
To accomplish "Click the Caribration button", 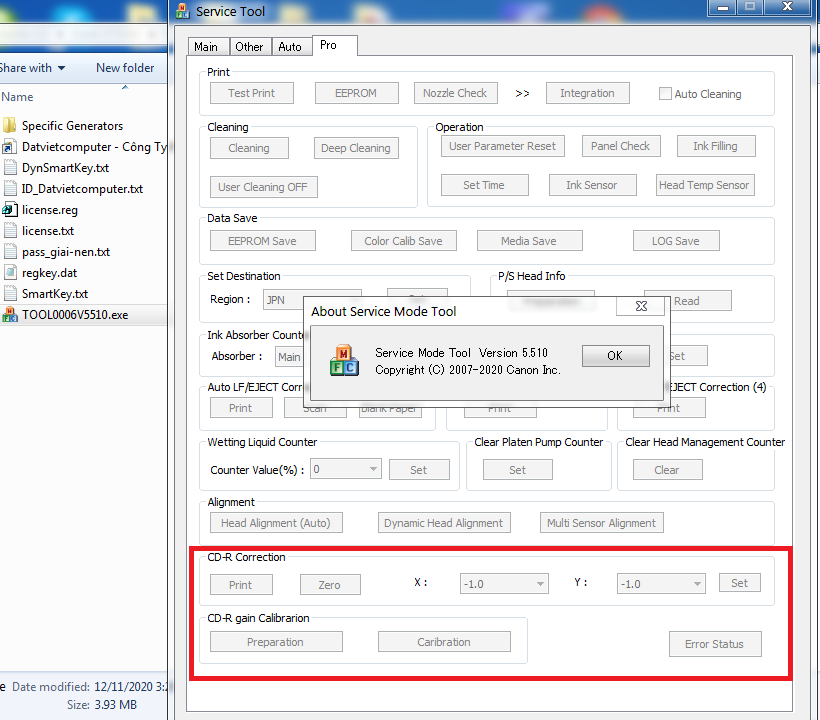I will pyautogui.click(x=444, y=642).
